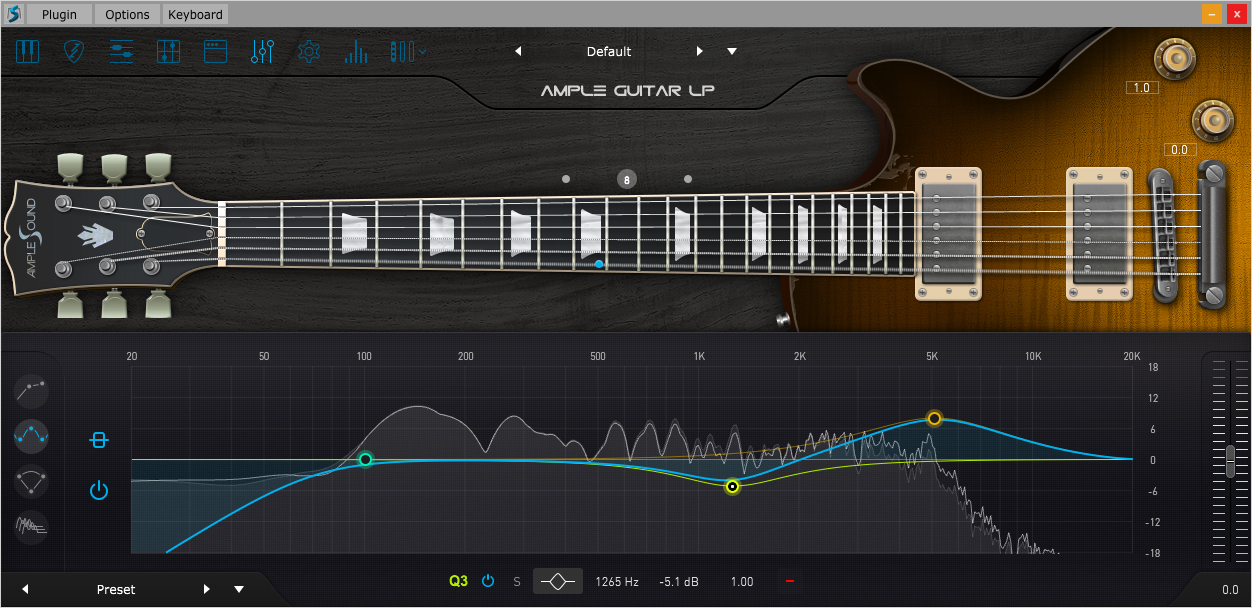Go to previous EQ preset arrow
The height and width of the screenshot is (608, 1252).
point(25,589)
